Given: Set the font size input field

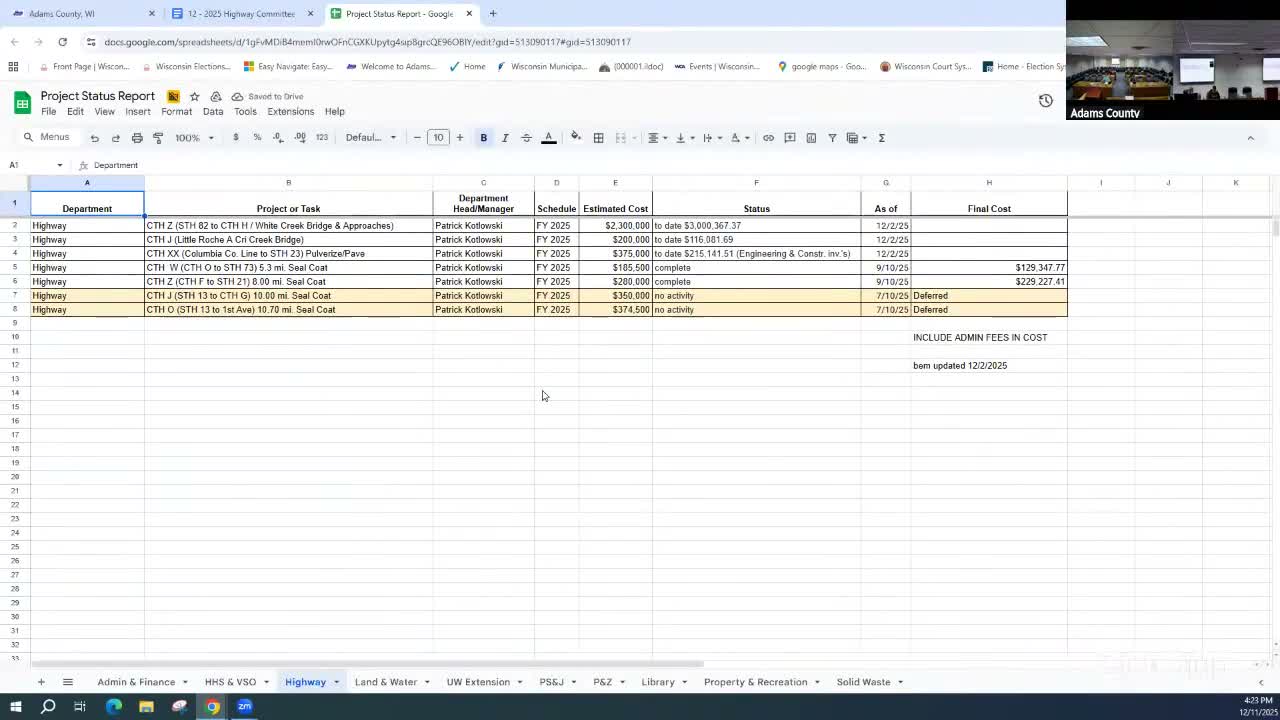Looking at the screenshot, I should click(x=438, y=138).
